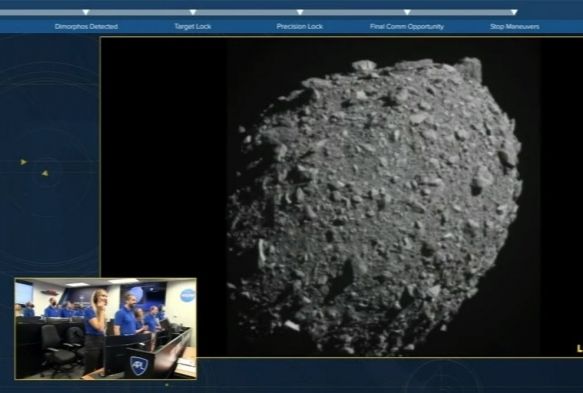
Task: Click the triangle marker above Stop Maneuvers
Action: point(514,12)
